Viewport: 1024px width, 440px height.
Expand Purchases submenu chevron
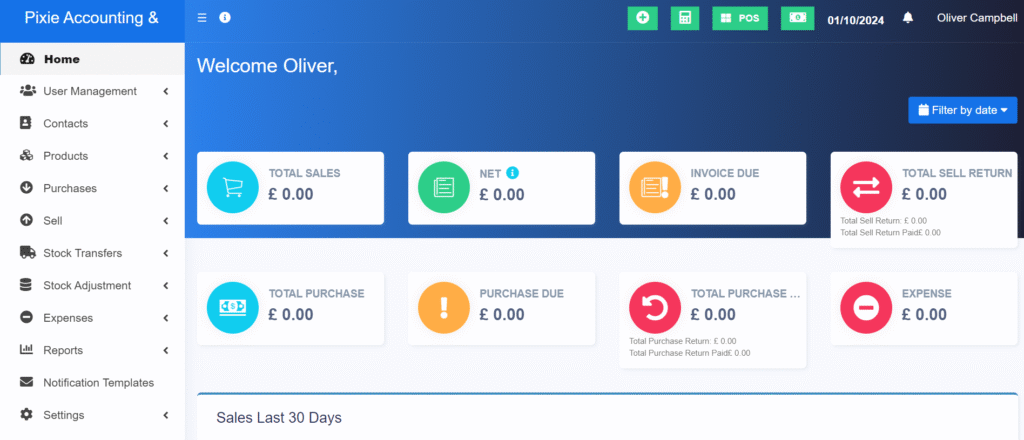coord(166,188)
